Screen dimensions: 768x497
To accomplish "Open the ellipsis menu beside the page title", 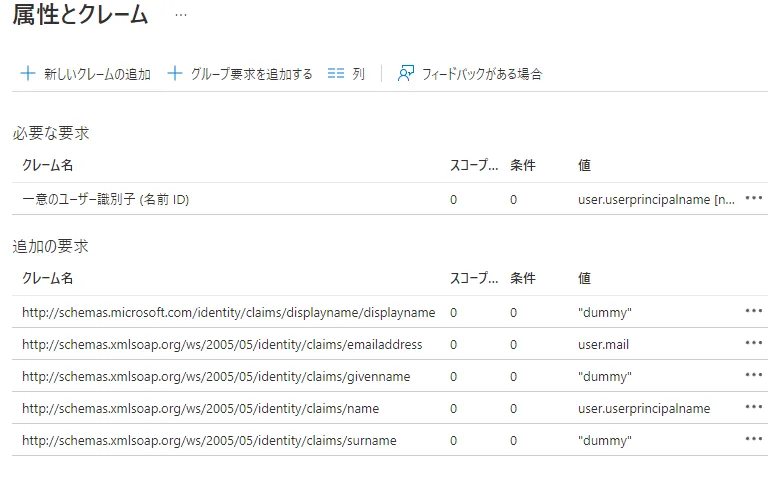I will [x=180, y=16].
